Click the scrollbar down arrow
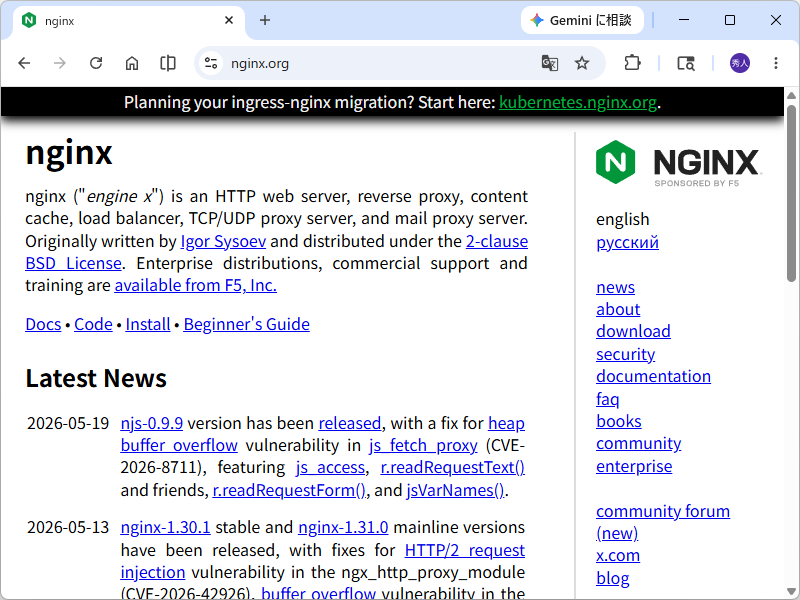 click(x=791, y=591)
